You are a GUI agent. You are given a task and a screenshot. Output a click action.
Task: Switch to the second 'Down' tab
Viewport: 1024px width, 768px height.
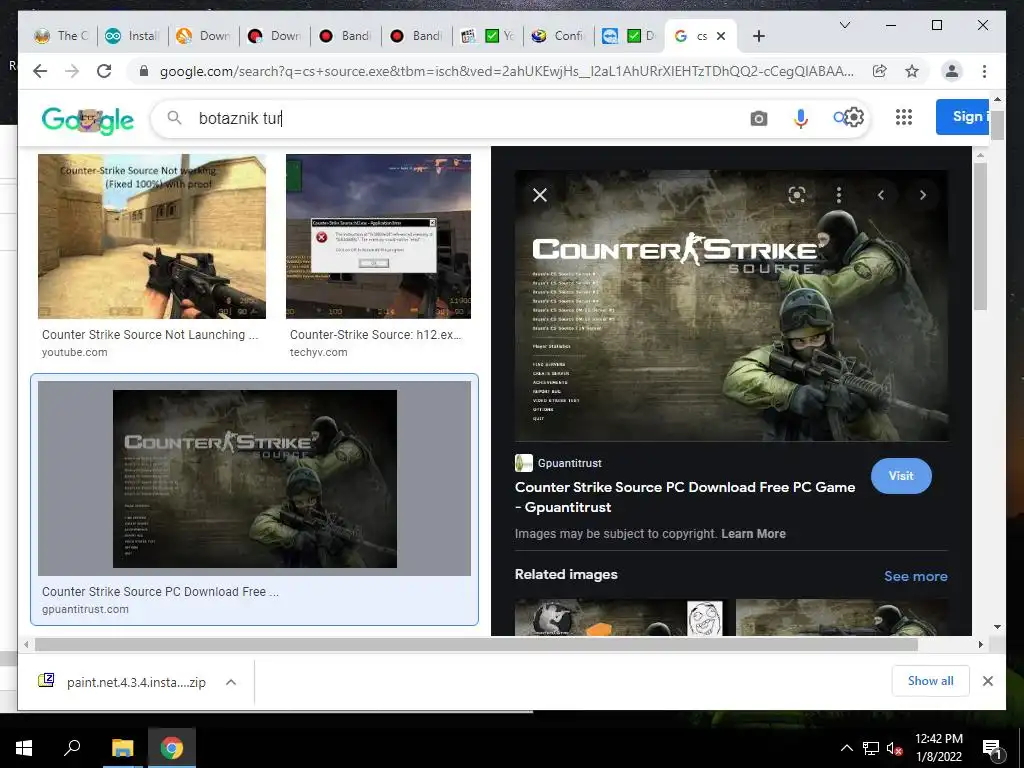[275, 36]
